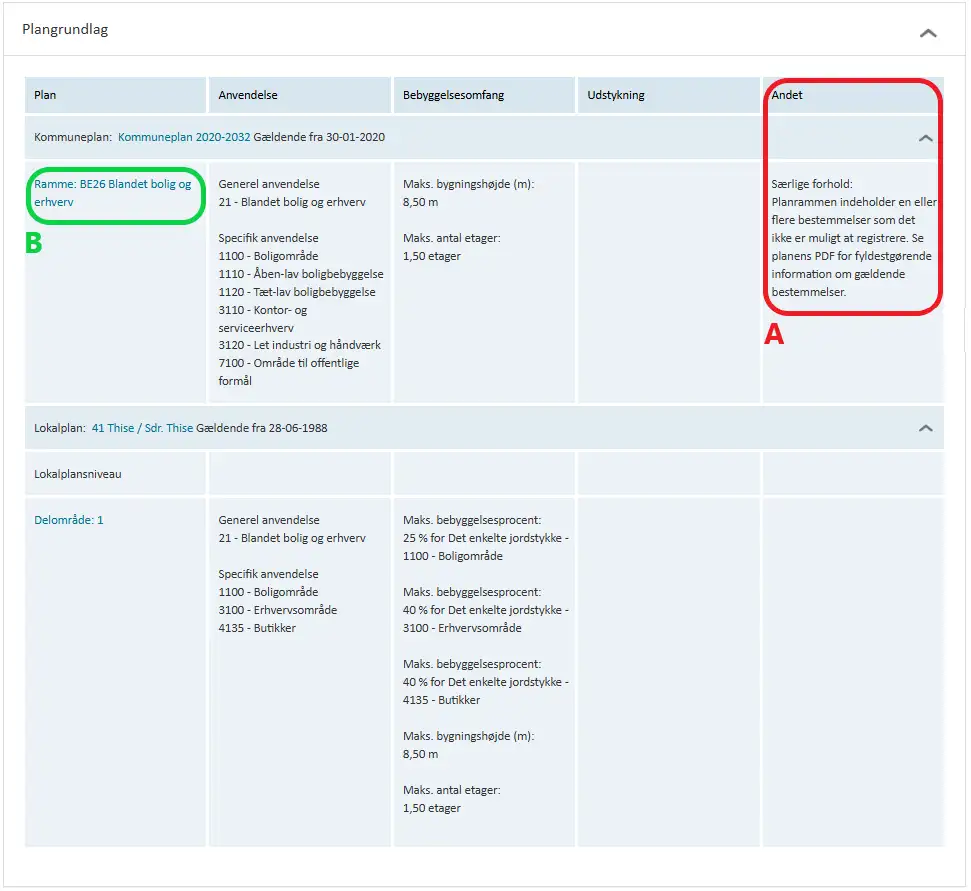Open the 41 Thise / Sdr. Thise link
Viewport: 971px width, 891px height.
click(x=142, y=428)
